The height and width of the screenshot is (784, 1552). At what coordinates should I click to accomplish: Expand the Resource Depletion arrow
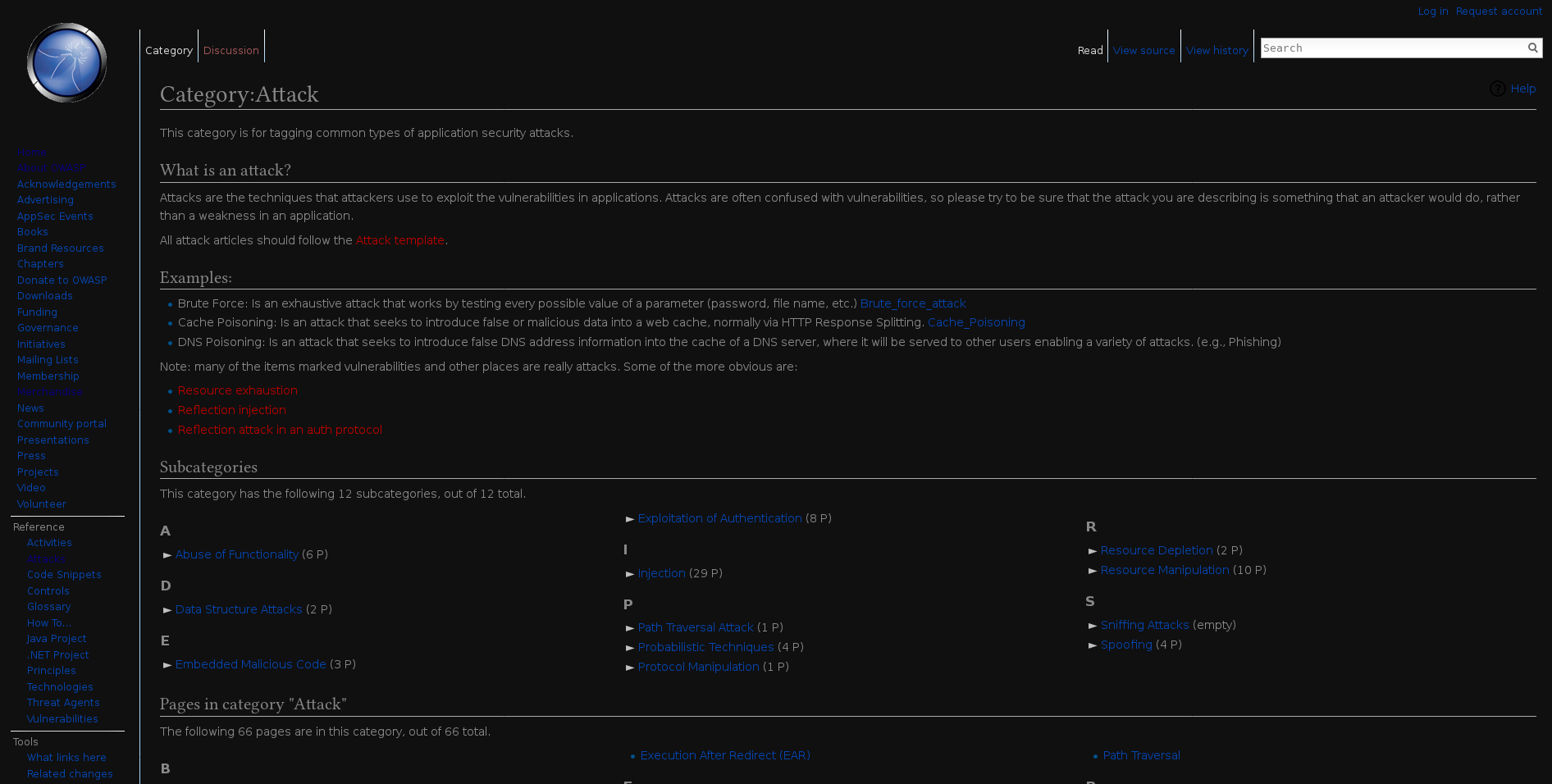[x=1093, y=551]
